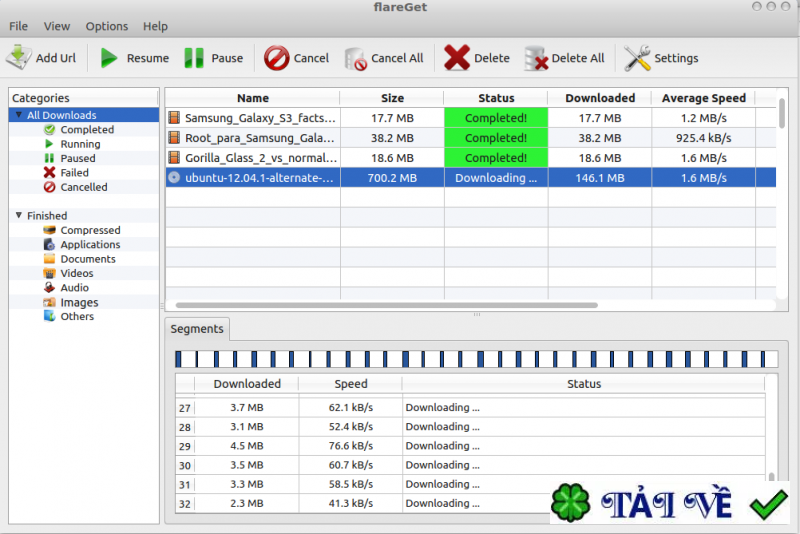Image resolution: width=800 pixels, height=534 pixels.
Task: Click the Settings button label
Action: coord(676,58)
